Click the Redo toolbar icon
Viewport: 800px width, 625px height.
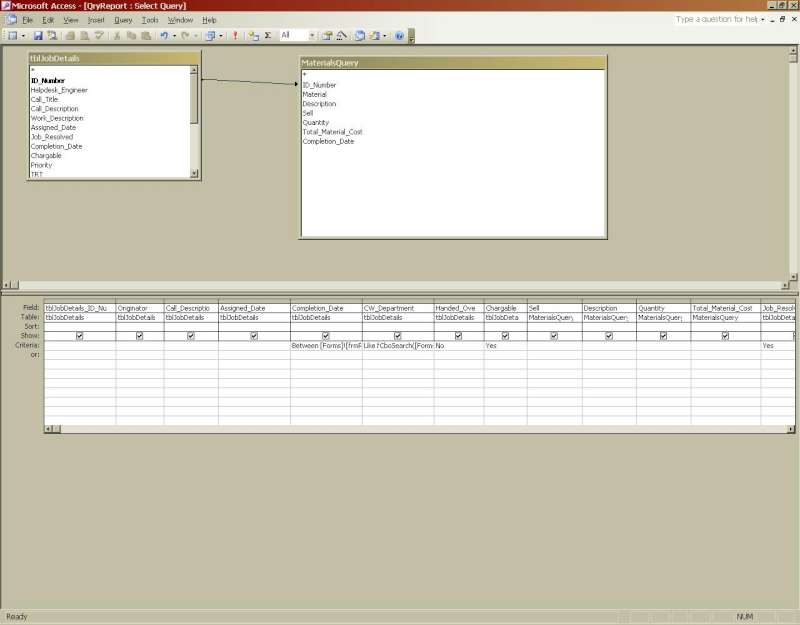click(x=185, y=36)
